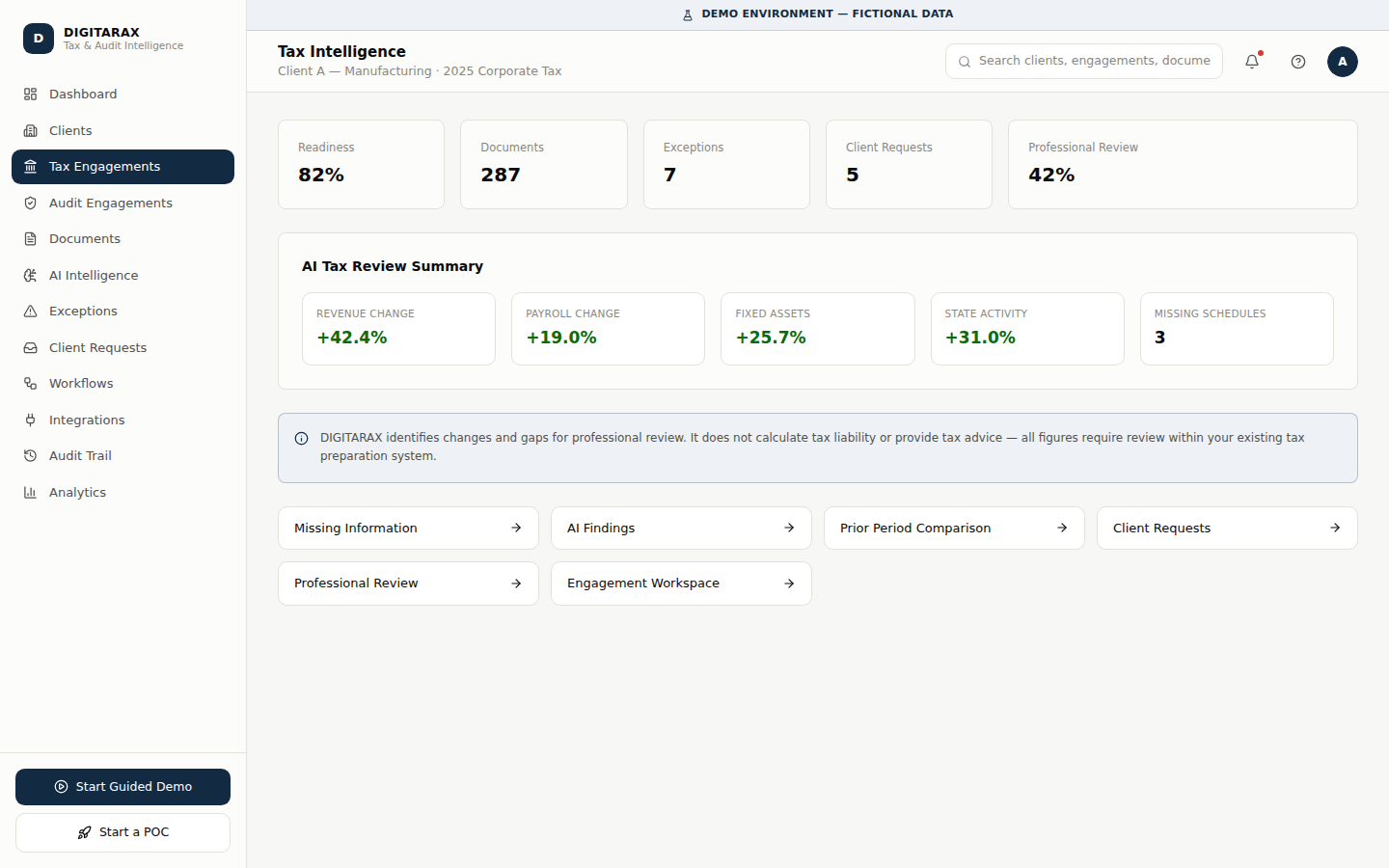1389x868 pixels.
Task: Click the Fixed Assets +25.7% tile
Action: 818,329
